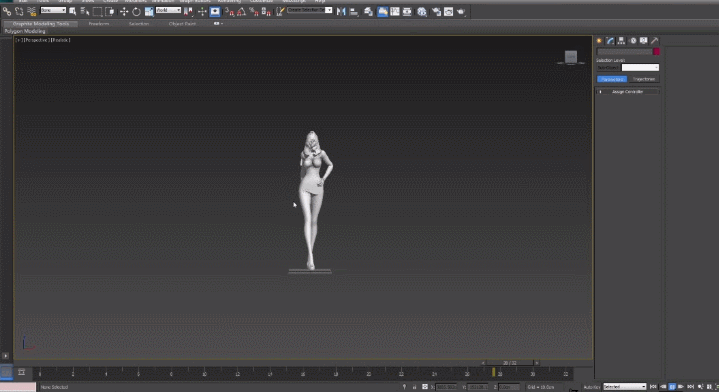
Task: Click the Align tool icon
Action: point(354,11)
